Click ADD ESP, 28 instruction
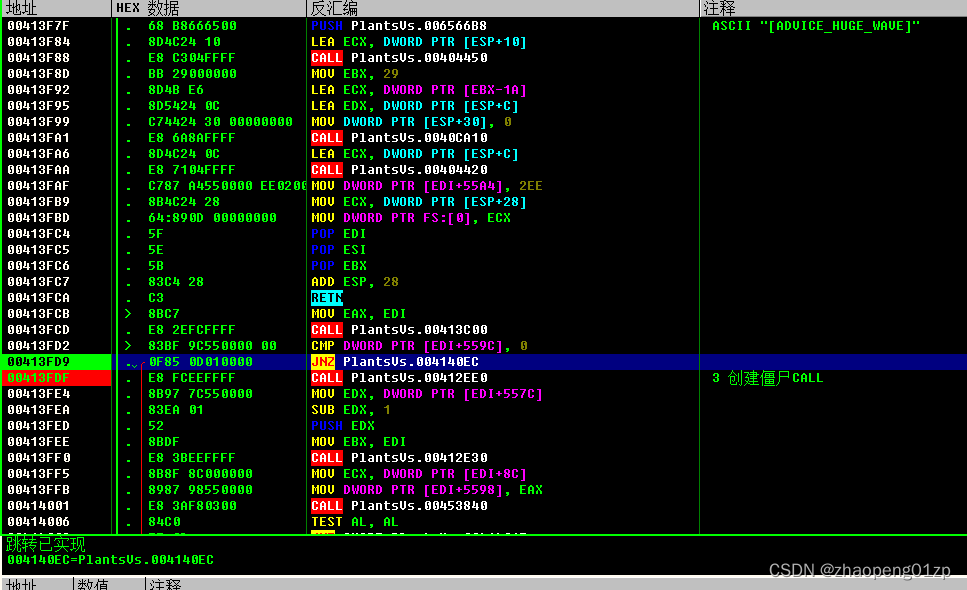 pos(355,282)
